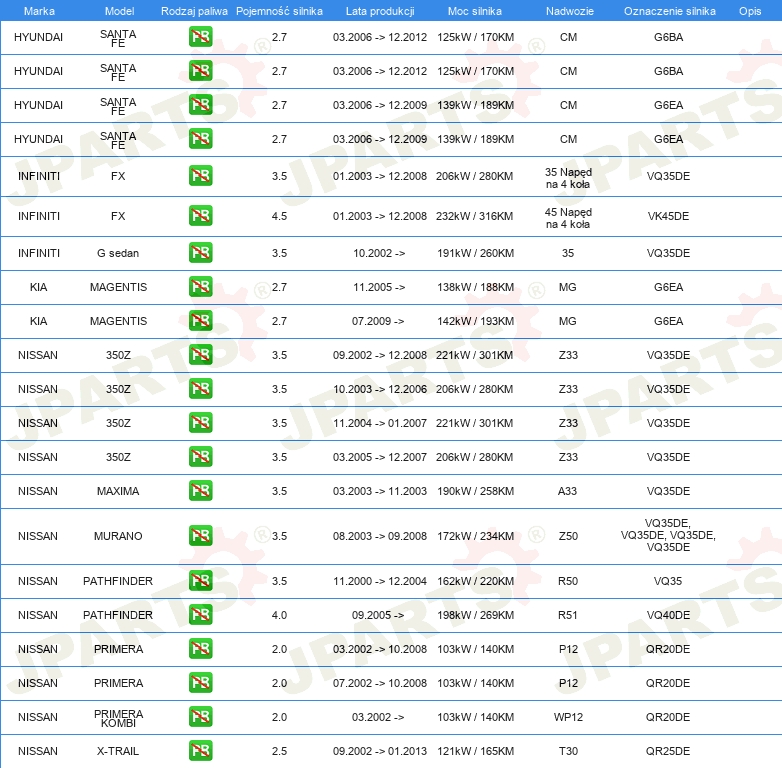782x768 pixels.
Task: Click the unleaded fuel icon for NISSAN MAXIMA
Action: pyautogui.click(x=200, y=491)
